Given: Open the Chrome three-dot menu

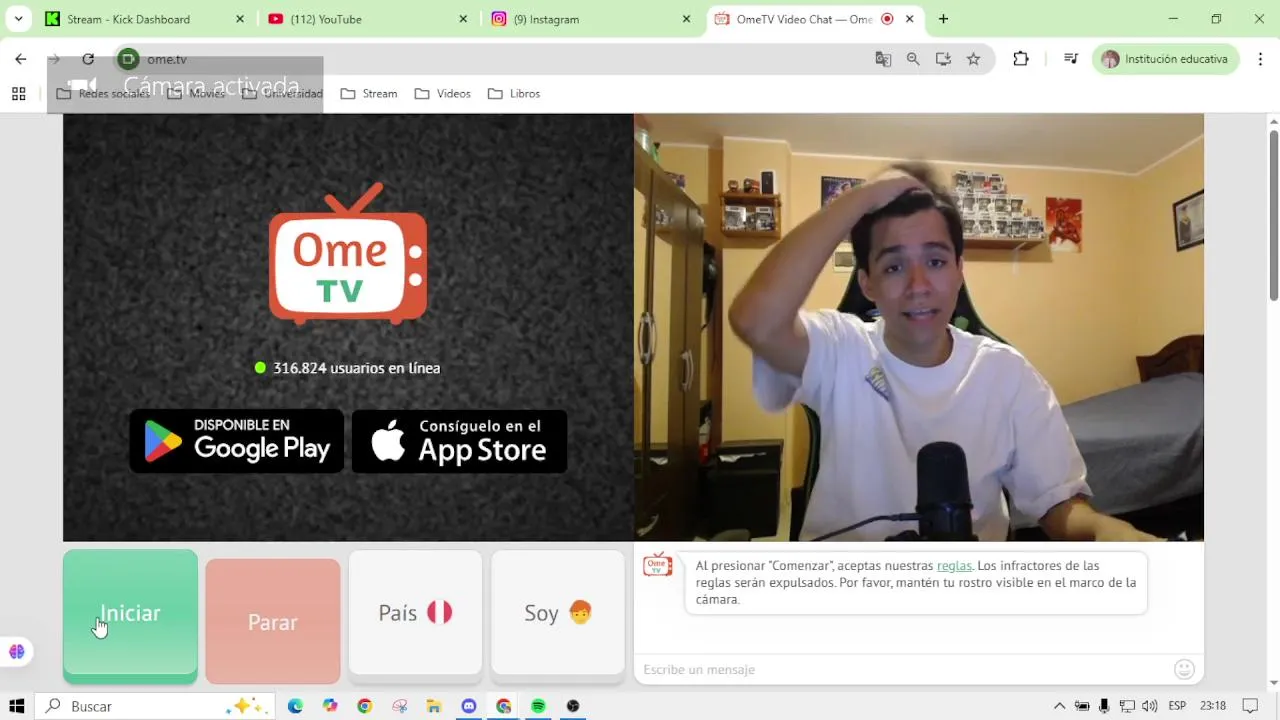Looking at the screenshot, I should [1260, 59].
